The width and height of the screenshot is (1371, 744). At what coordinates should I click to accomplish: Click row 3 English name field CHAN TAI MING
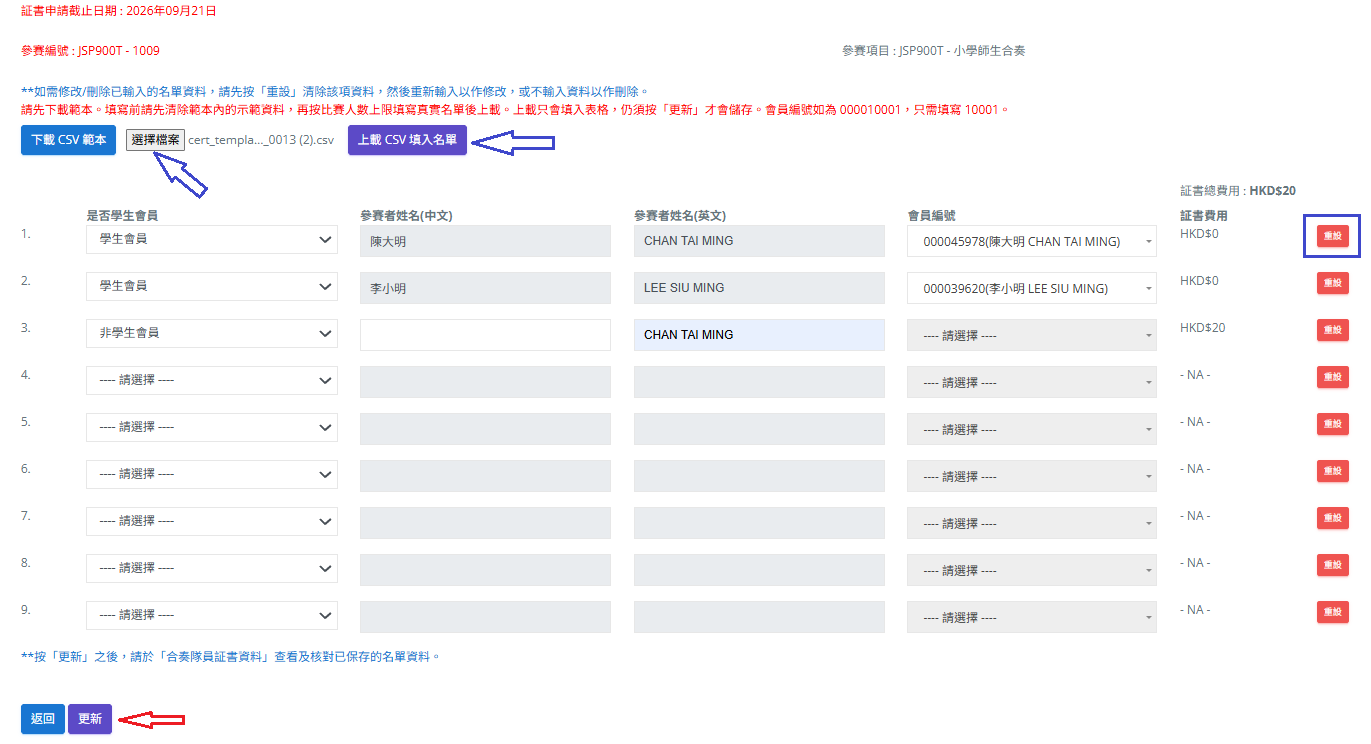pyautogui.click(x=759, y=335)
